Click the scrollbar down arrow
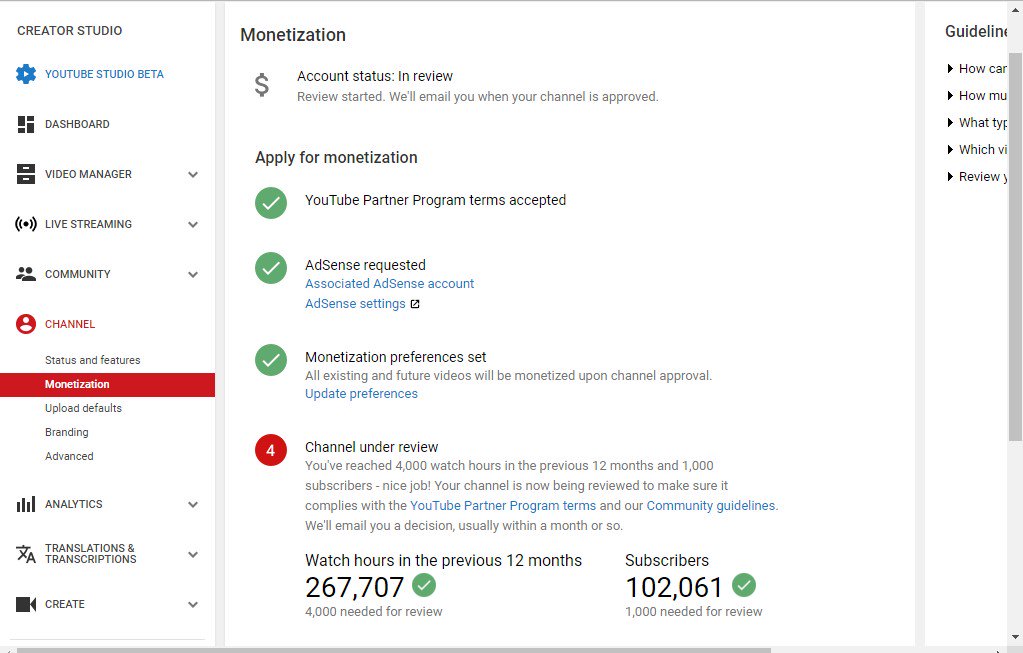Screen dimensions: 1023x653 pos(1015,637)
